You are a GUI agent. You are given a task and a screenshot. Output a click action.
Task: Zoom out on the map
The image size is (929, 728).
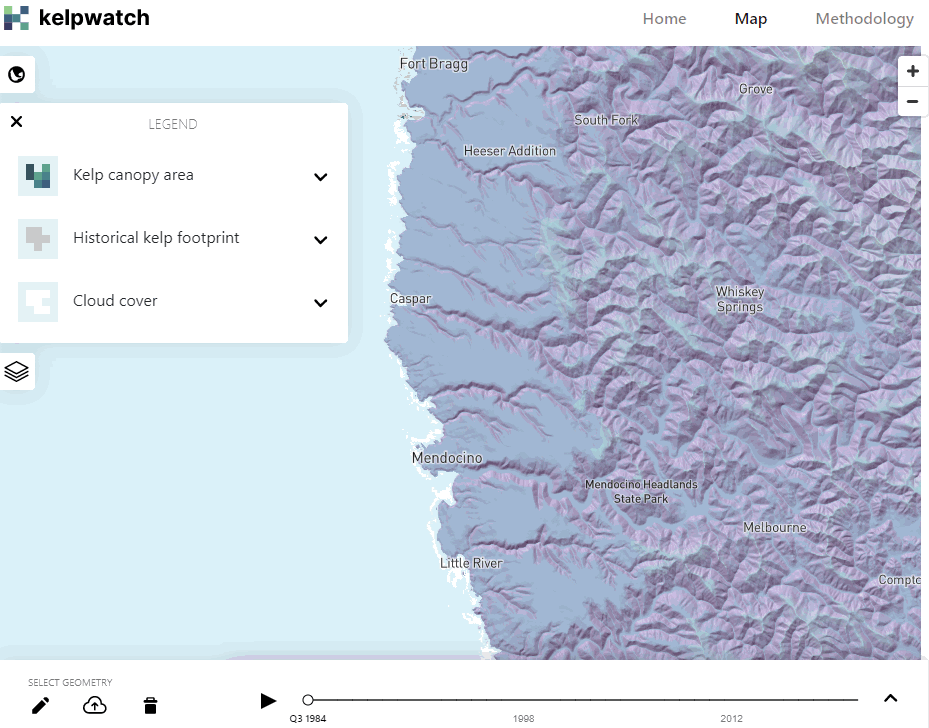point(912,101)
